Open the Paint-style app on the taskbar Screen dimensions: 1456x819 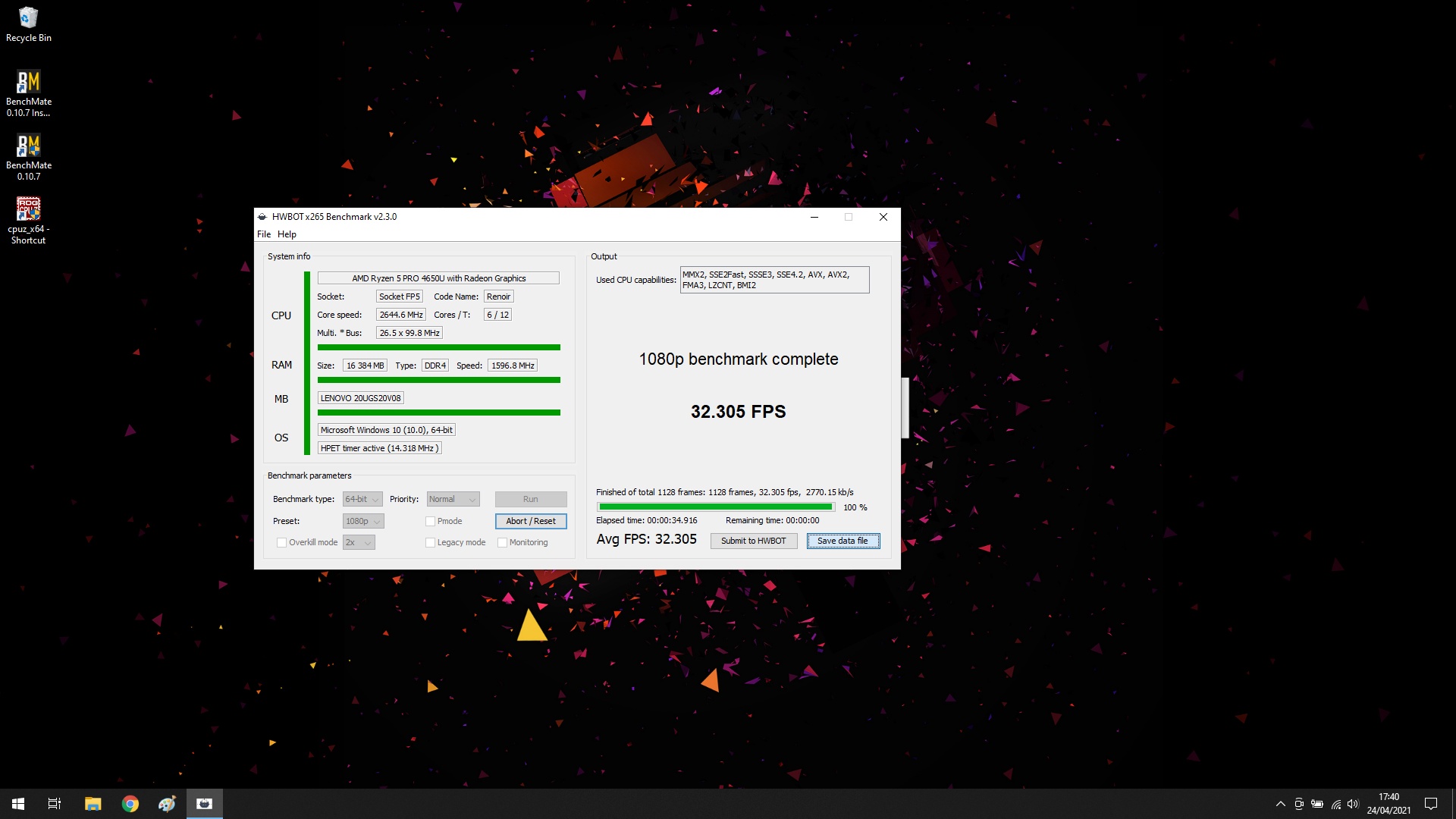167,804
